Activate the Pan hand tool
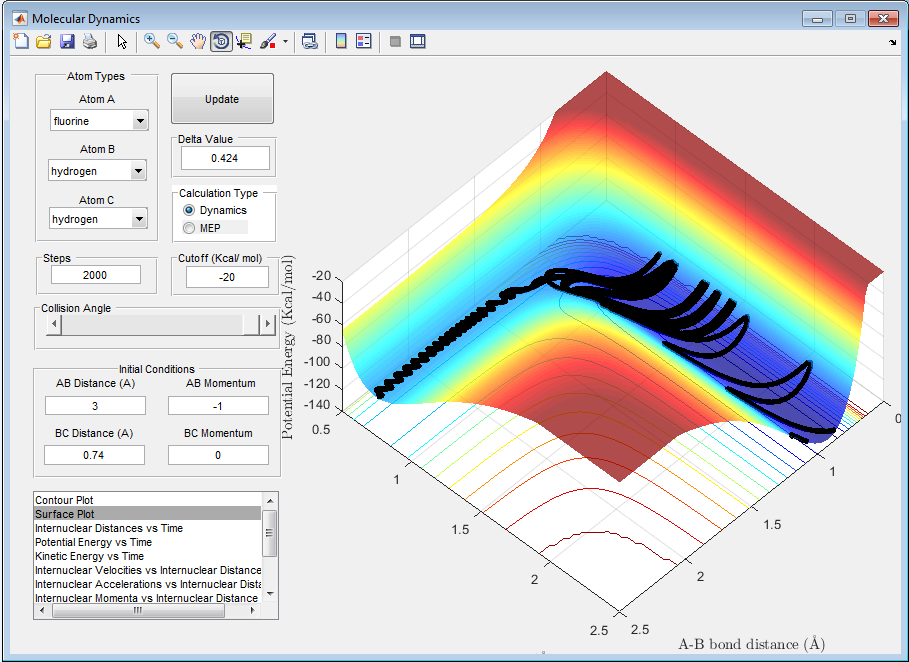The image size is (909, 662). (x=198, y=41)
